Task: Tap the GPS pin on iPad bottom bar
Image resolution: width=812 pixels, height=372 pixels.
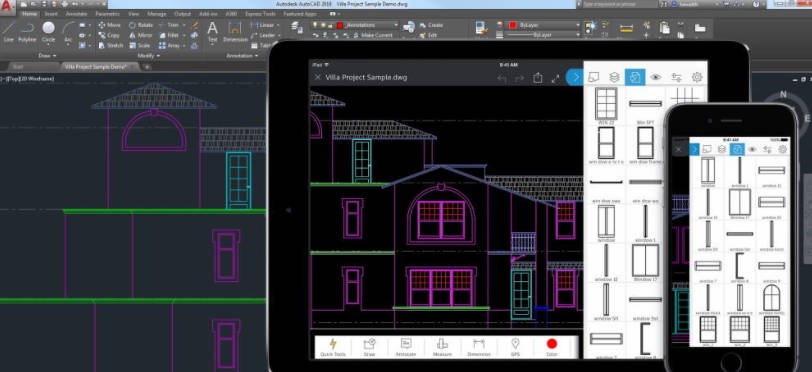Action: point(515,347)
